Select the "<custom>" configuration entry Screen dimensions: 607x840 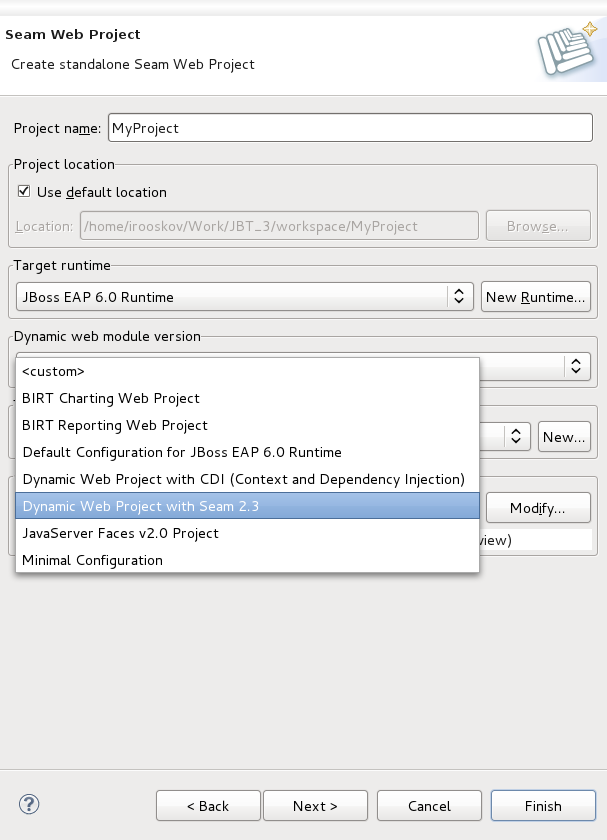click(x=55, y=371)
